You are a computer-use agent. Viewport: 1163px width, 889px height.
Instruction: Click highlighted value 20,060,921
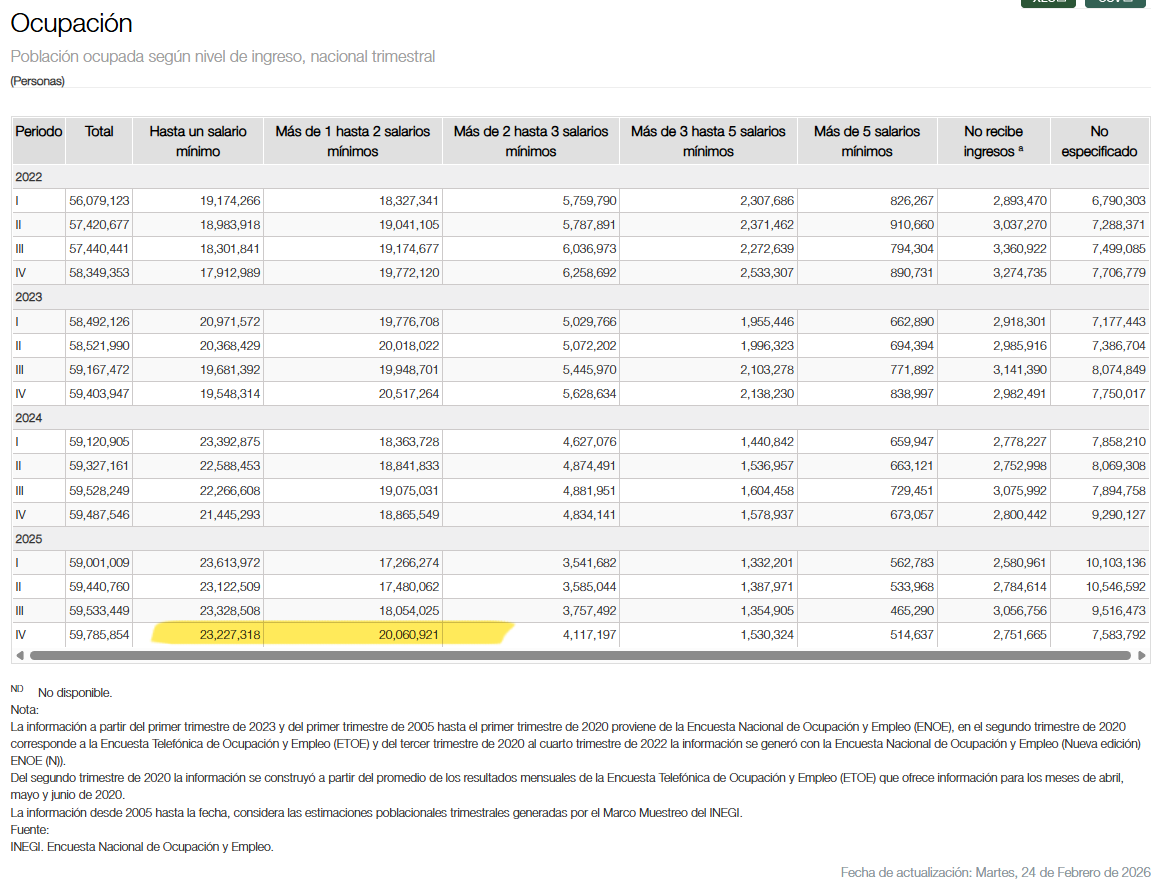(409, 634)
